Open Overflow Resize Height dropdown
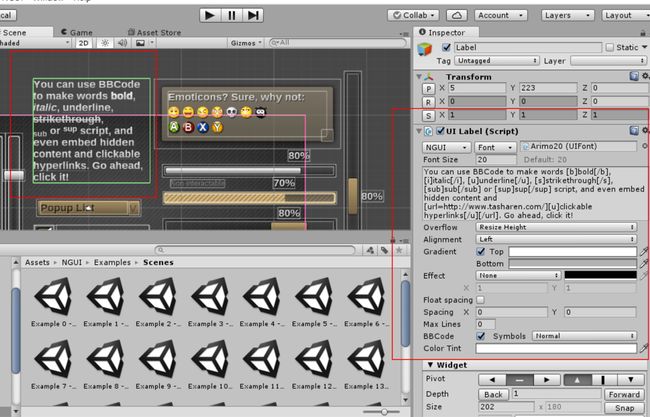Image resolution: width=650 pixels, height=417 pixels. tap(556, 227)
